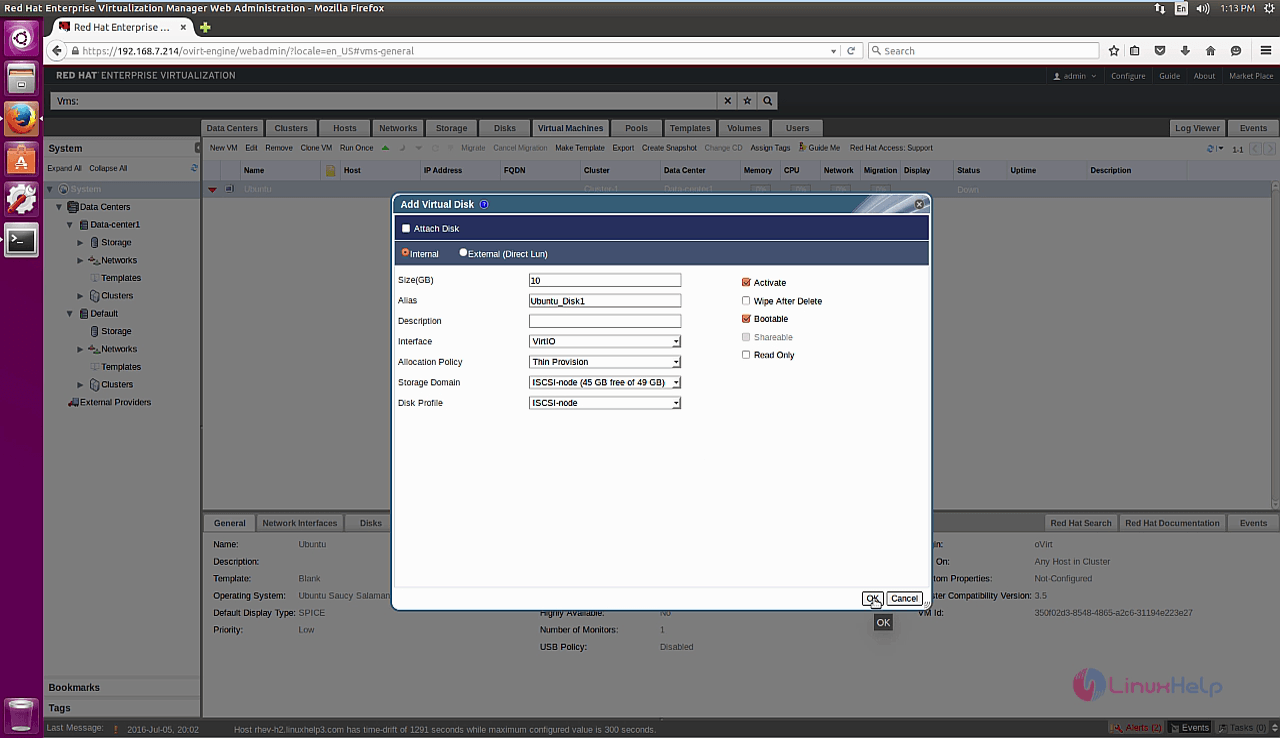Click Clone VM in the toolbar

click(x=316, y=148)
